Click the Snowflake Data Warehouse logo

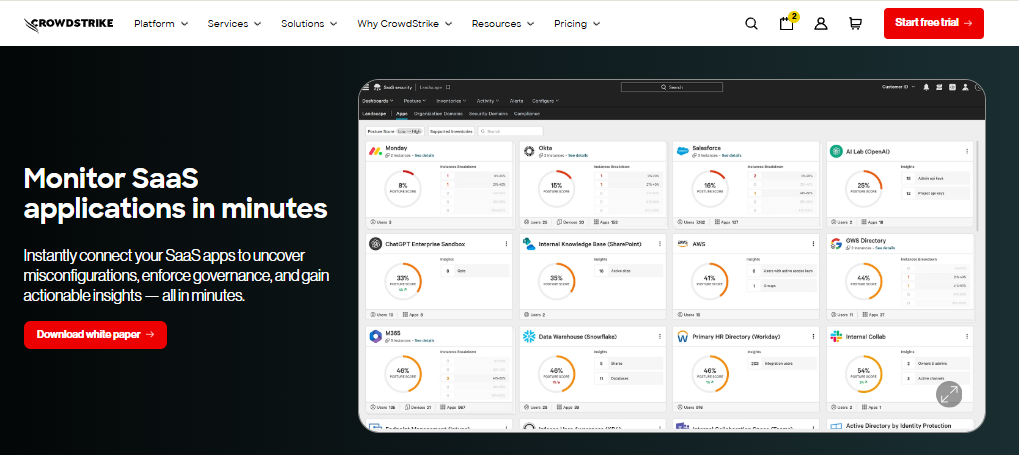pos(529,337)
